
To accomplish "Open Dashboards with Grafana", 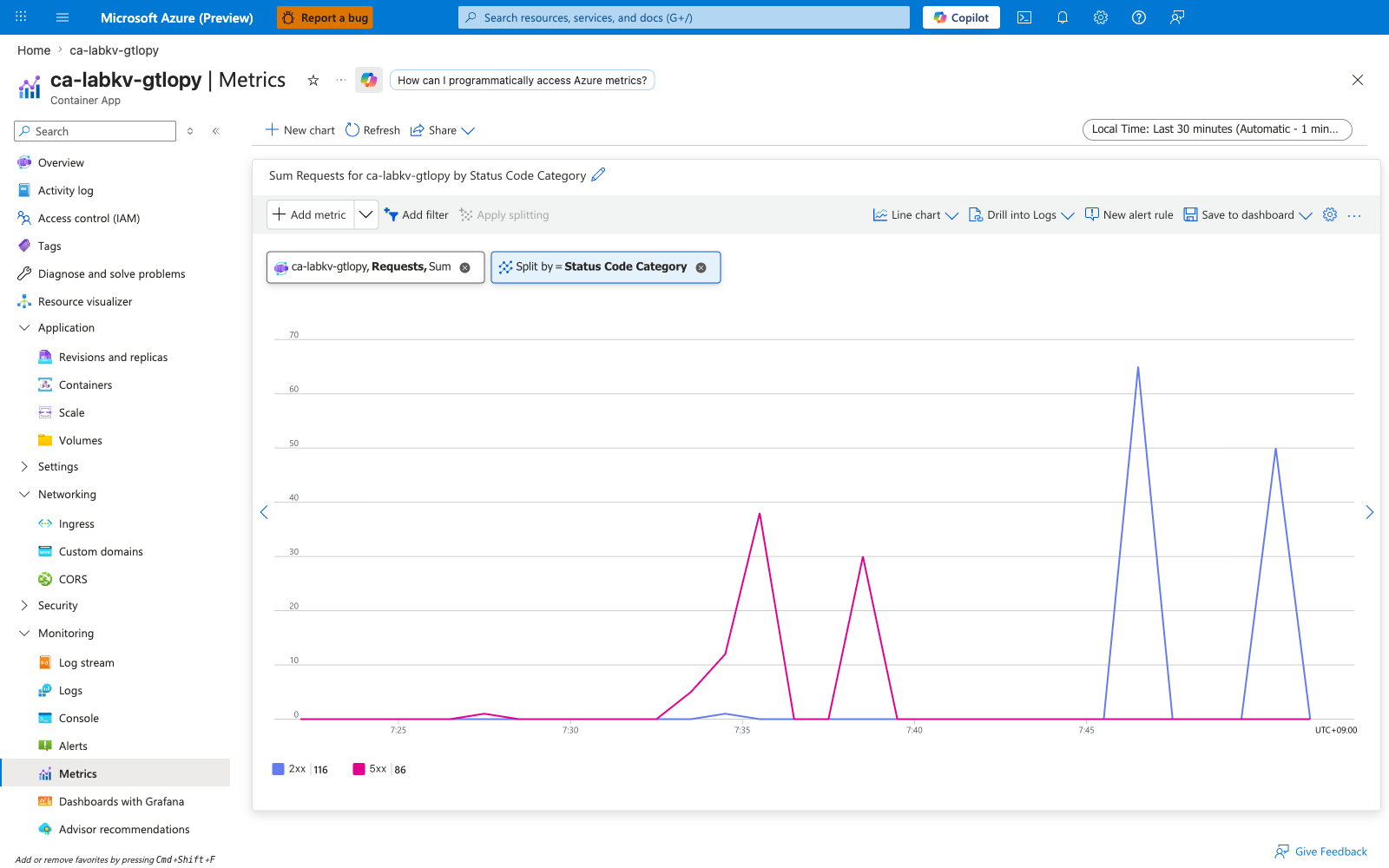I will [122, 801].
